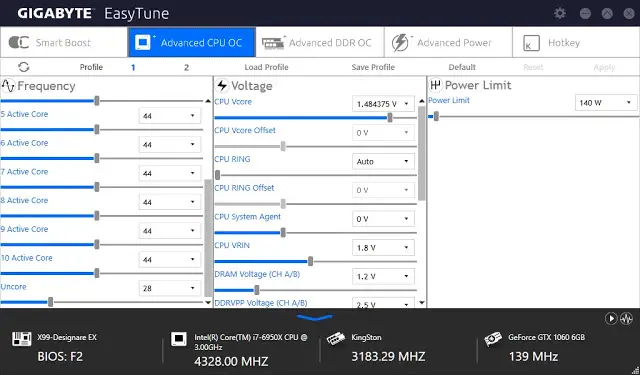
Task: Click the Reset button
Action: (533, 67)
